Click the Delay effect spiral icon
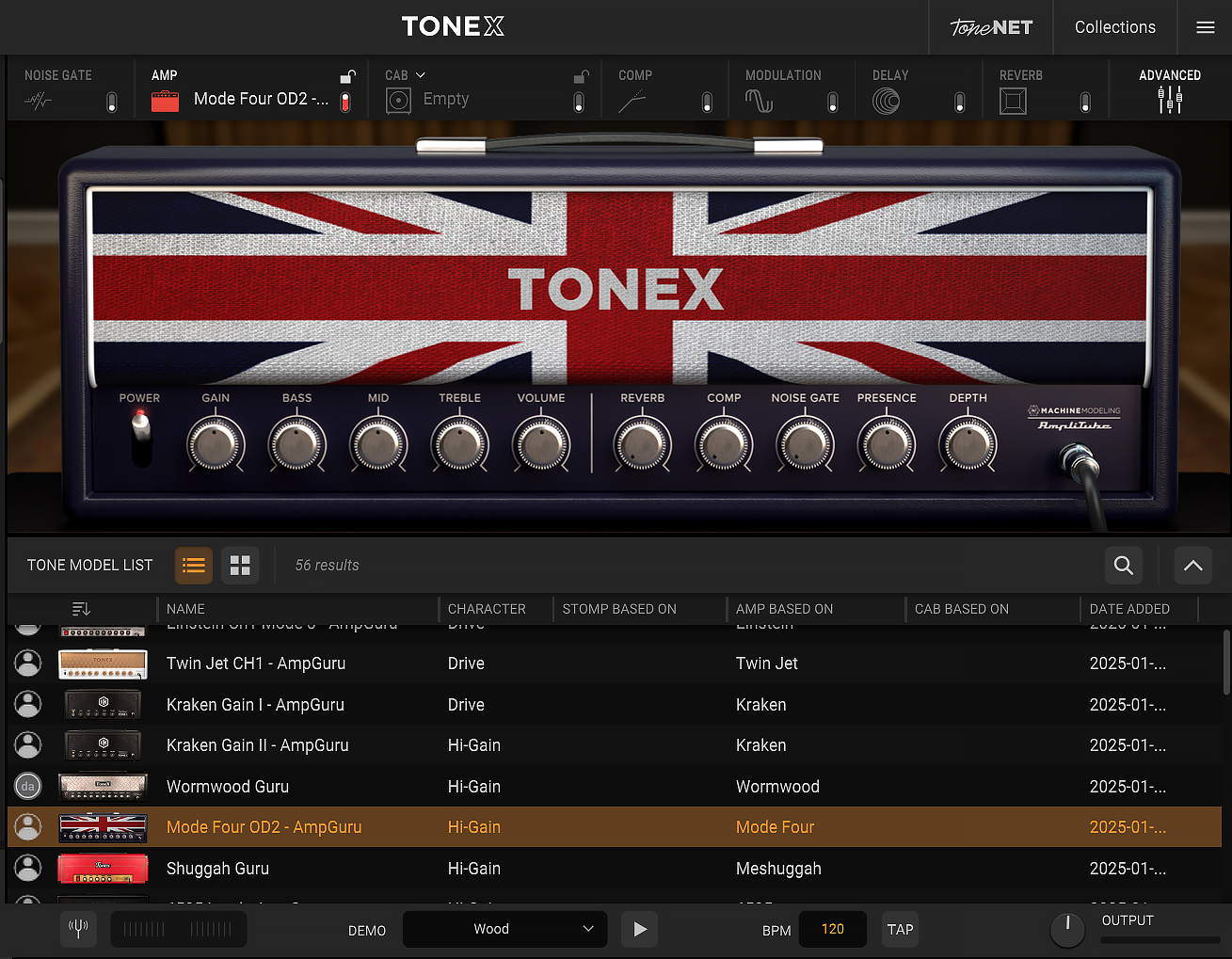This screenshot has height=959, width=1232. (886, 101)
